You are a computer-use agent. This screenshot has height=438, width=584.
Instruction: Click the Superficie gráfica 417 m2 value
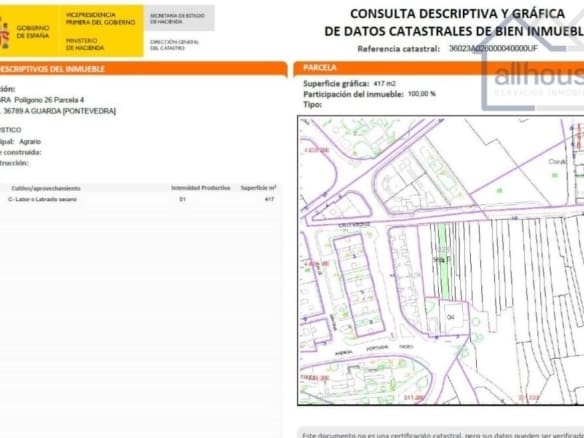tap(384, 84)
